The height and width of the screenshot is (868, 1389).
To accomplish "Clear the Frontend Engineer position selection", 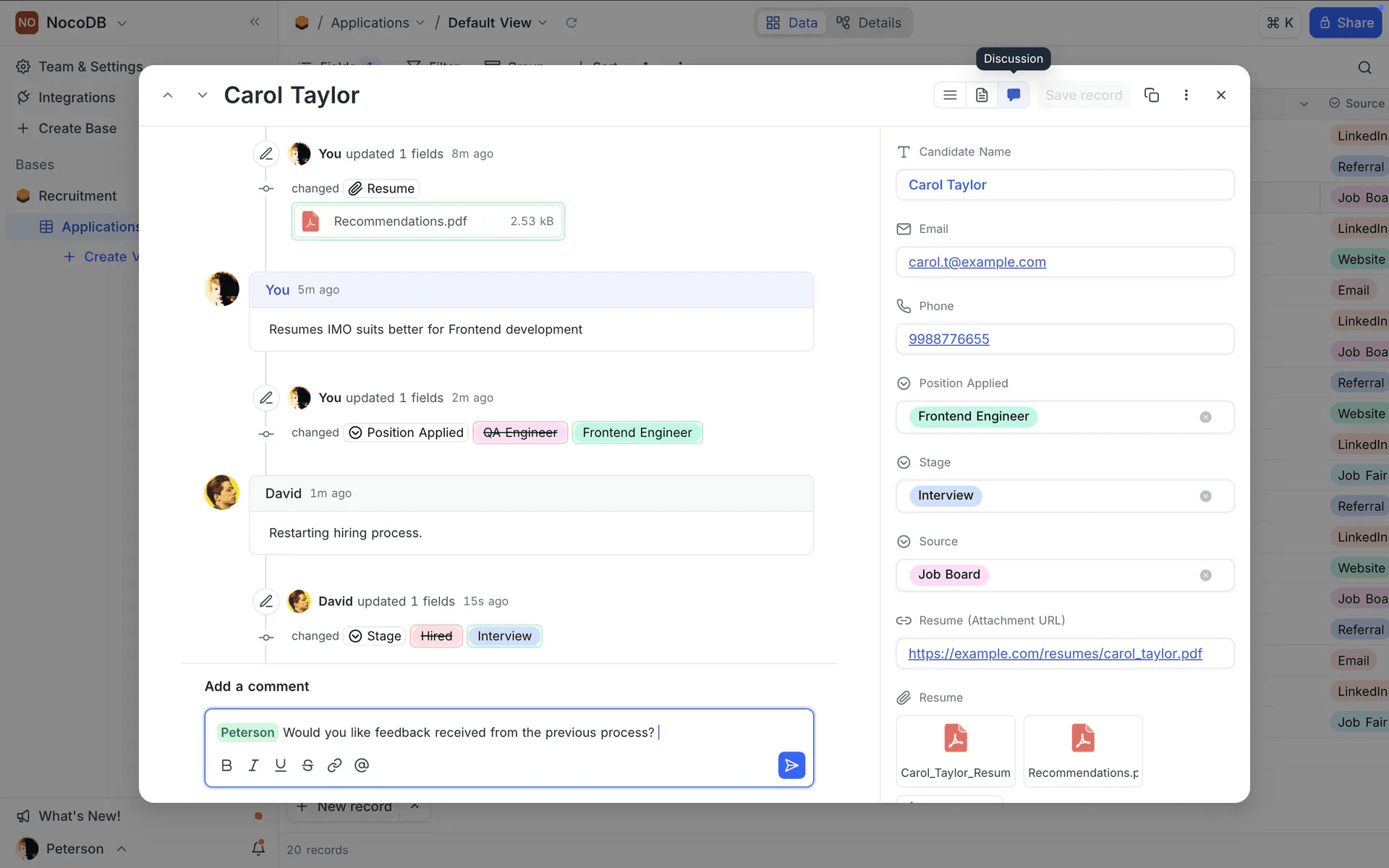I will [x=1205, y=417].
